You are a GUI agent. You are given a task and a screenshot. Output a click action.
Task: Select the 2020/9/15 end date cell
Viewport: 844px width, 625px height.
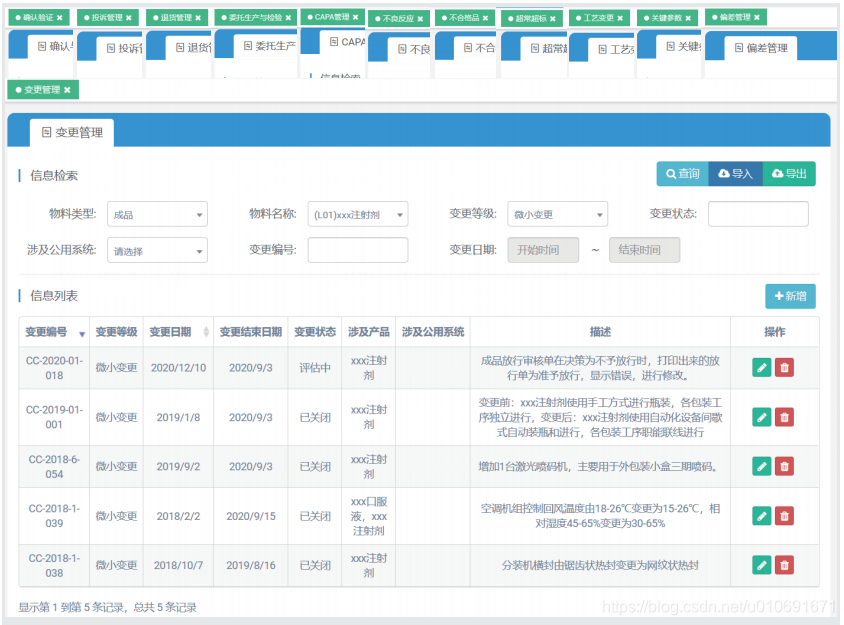coord(251,516)
